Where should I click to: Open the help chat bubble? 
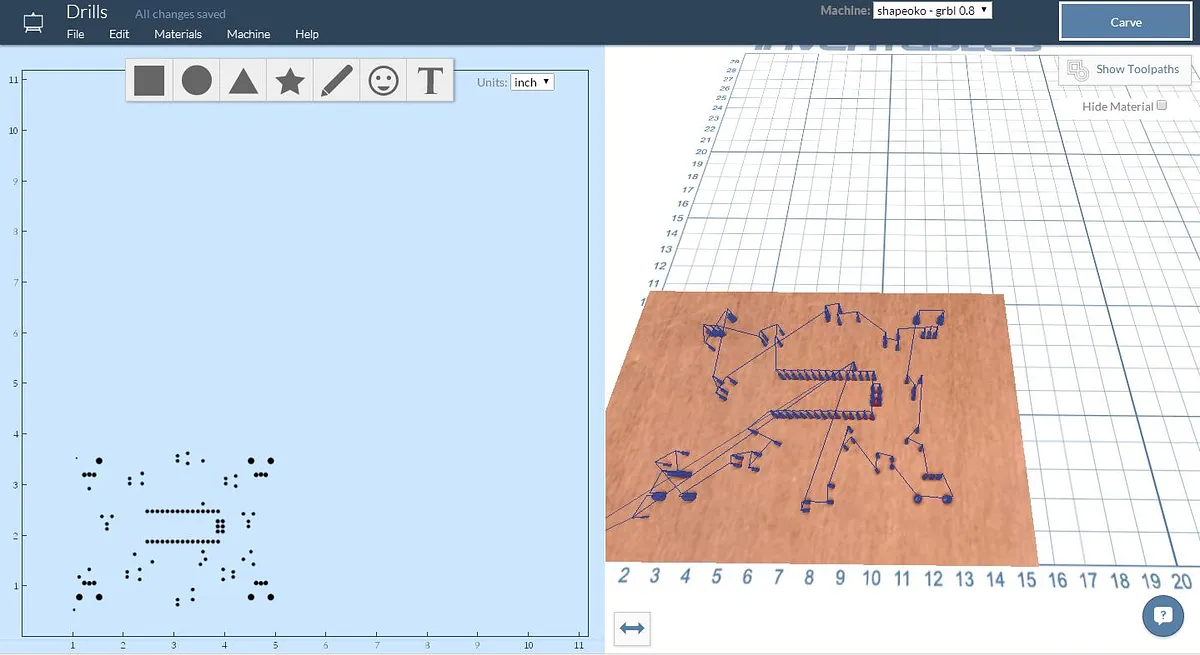[1162, 615]
